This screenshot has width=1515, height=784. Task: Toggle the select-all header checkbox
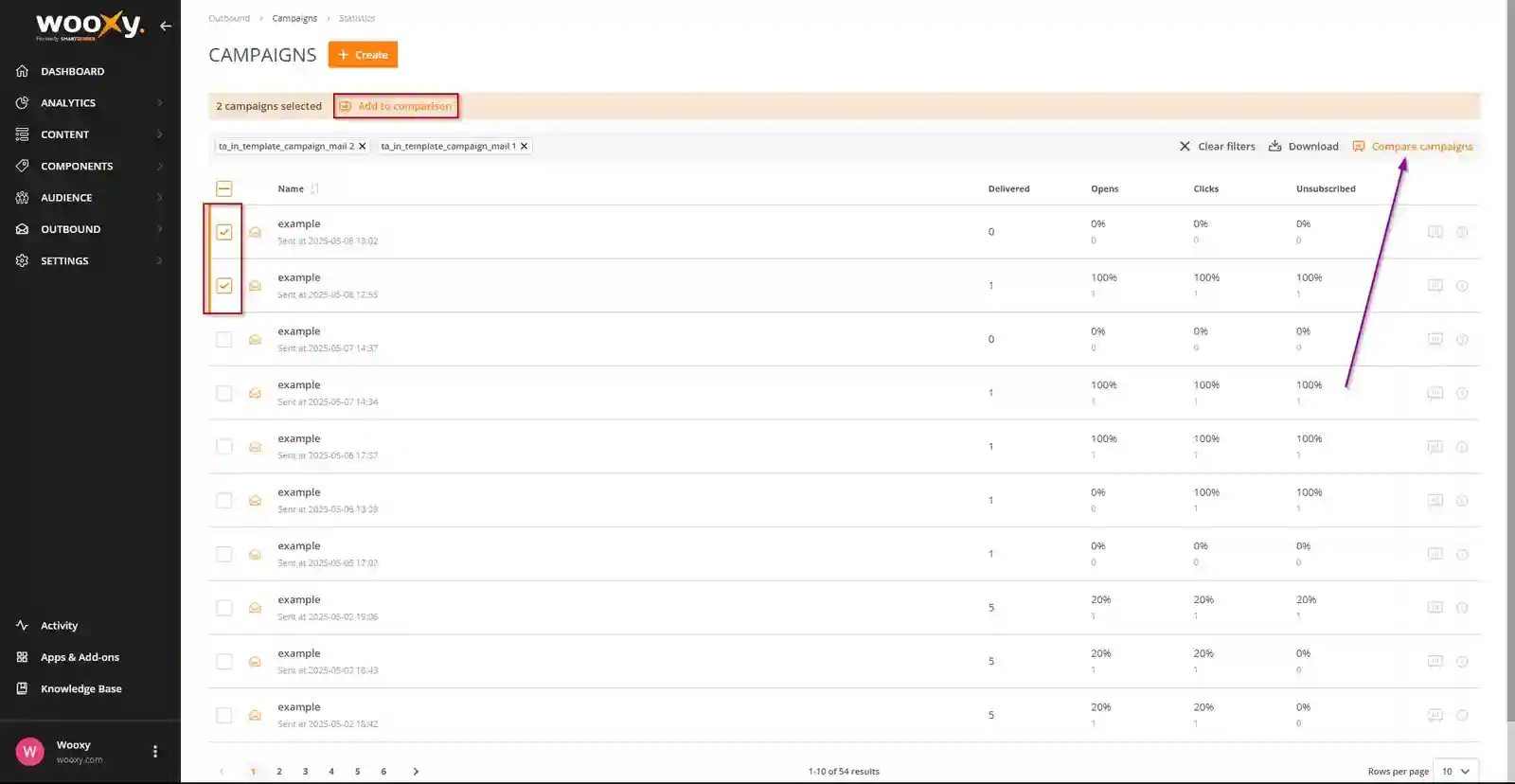point(224,188)
